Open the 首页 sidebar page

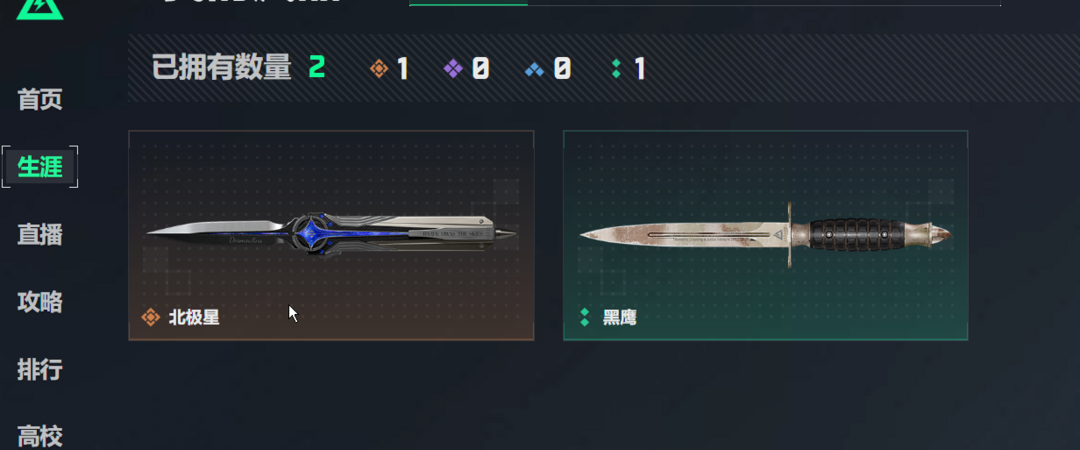[x=40, y=99]
